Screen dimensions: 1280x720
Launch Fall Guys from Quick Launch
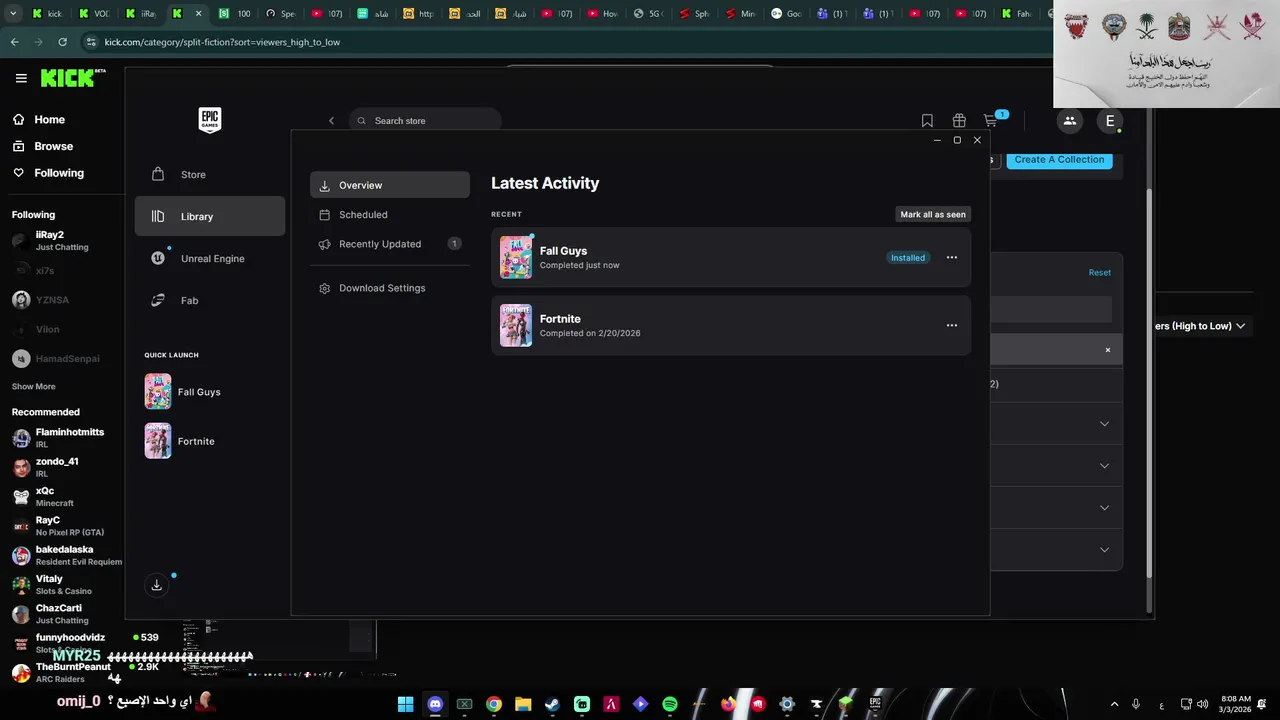(x=182, y=392)
